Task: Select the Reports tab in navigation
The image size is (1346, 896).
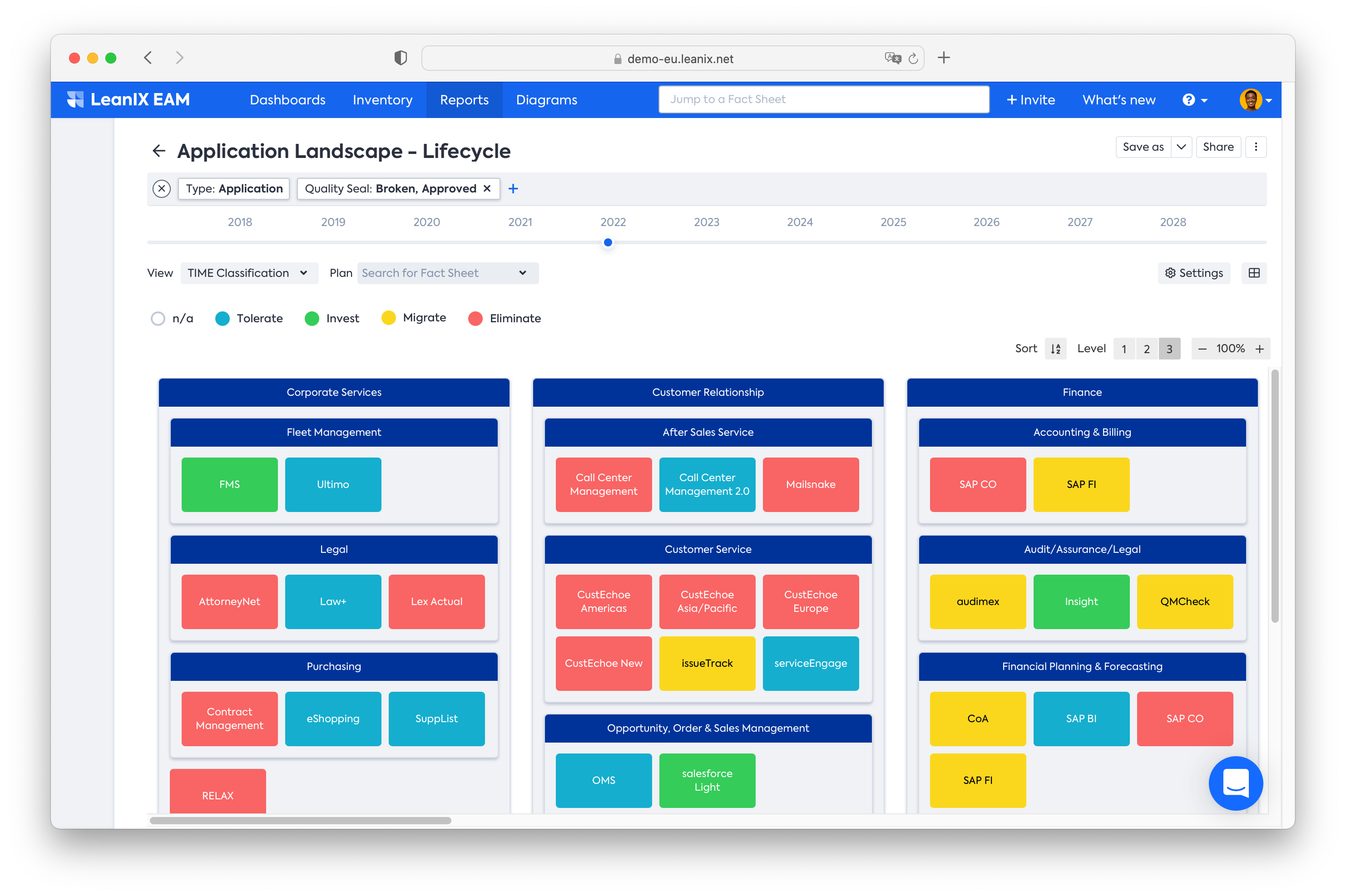Action: coord(464,99)
